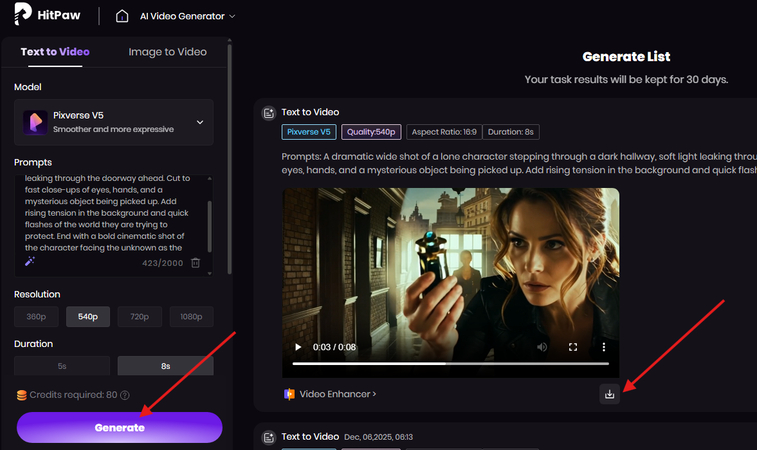This screenshot has height=450, width=757.
Task: Click the Pixverse V5 tag
Action: (309, 132)
